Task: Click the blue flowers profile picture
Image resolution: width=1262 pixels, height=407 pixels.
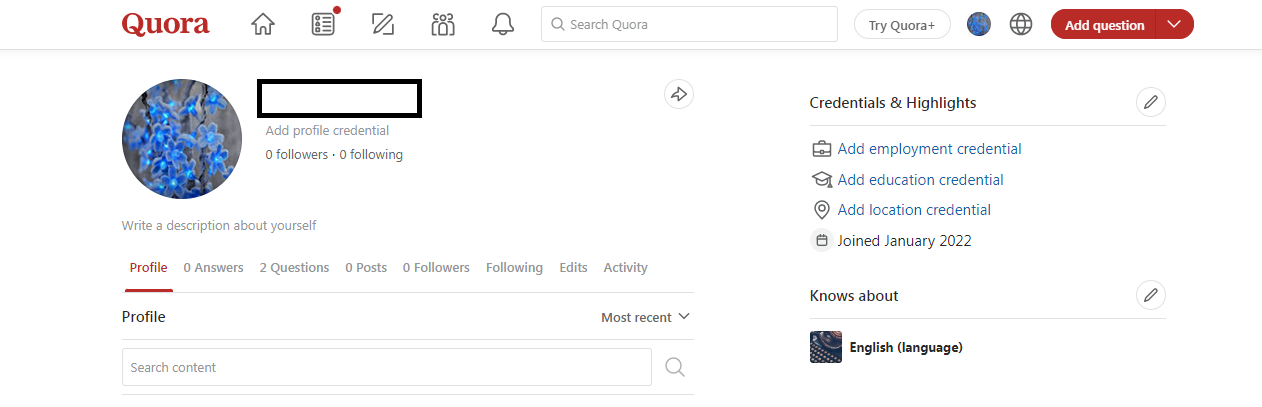Action: point(182,139)
